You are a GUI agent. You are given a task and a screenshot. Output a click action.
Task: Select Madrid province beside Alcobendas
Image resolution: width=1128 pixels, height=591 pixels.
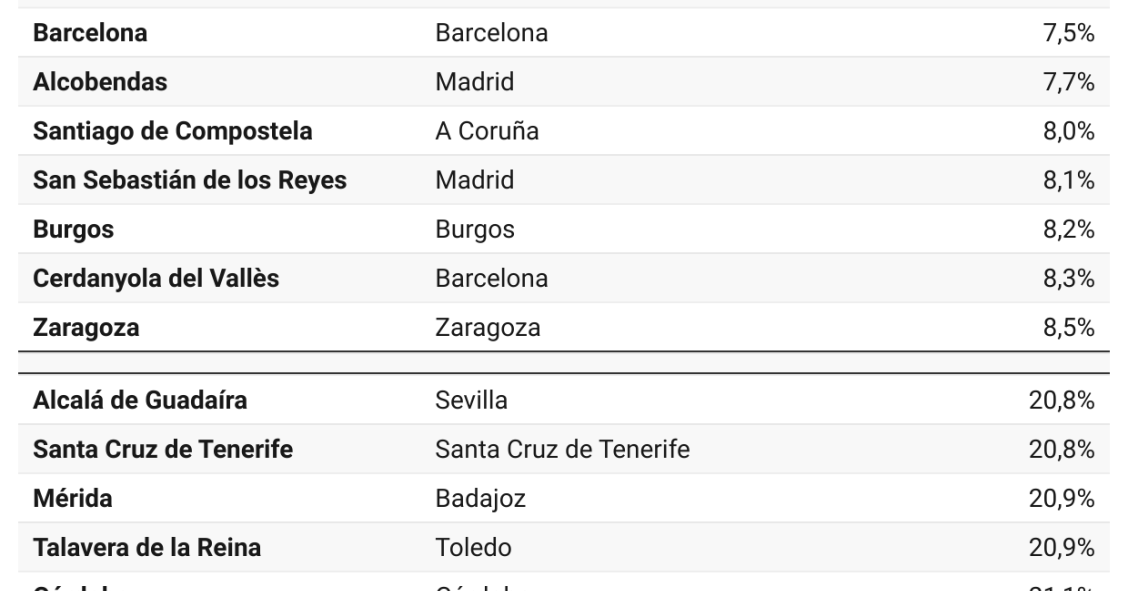pos(475,82)
